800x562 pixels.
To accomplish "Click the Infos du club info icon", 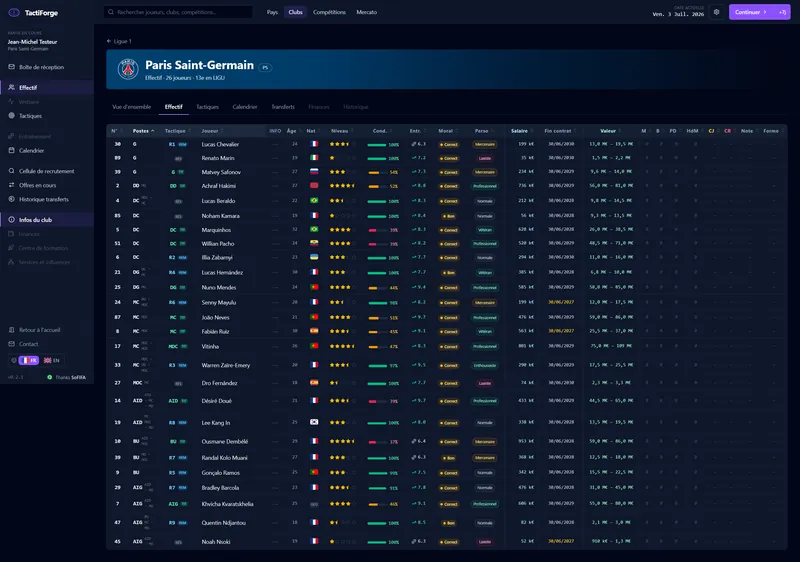I will point(12,220).
